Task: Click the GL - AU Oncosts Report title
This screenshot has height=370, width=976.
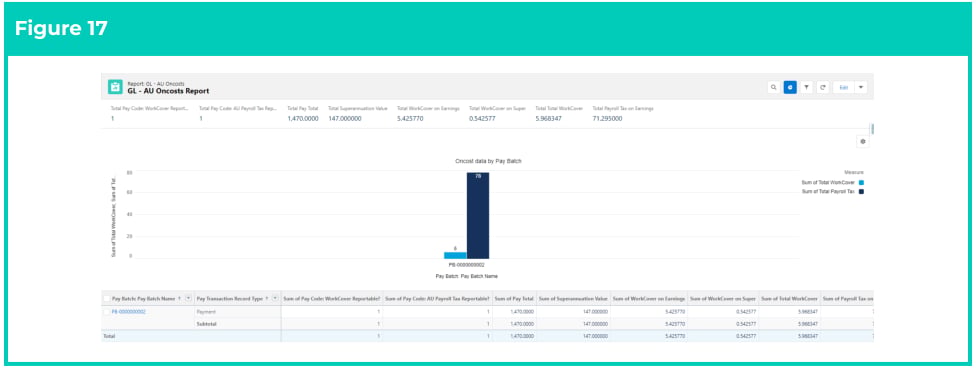Action: tap(168, 91)
